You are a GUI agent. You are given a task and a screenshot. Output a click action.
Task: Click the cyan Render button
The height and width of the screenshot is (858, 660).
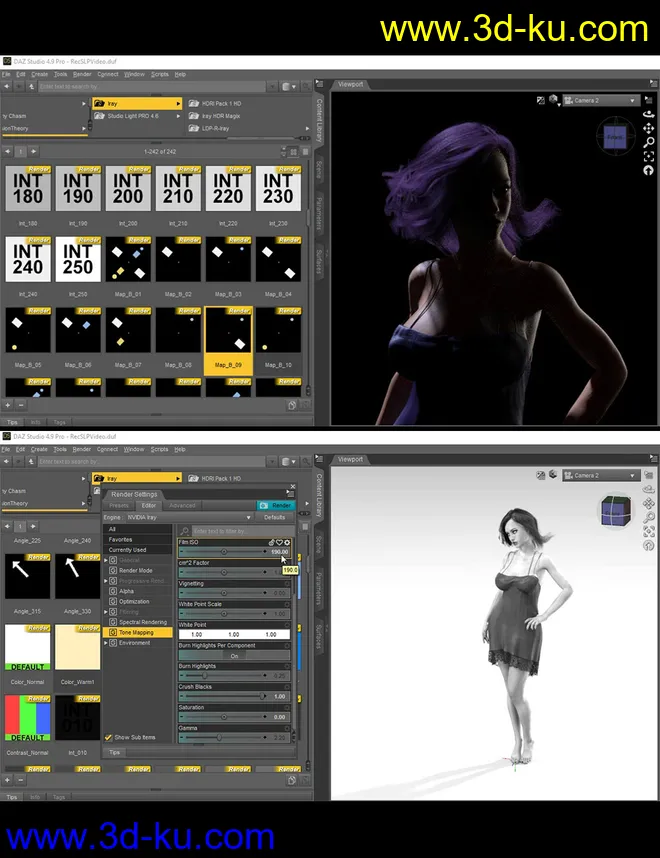[x=276, y=505]
